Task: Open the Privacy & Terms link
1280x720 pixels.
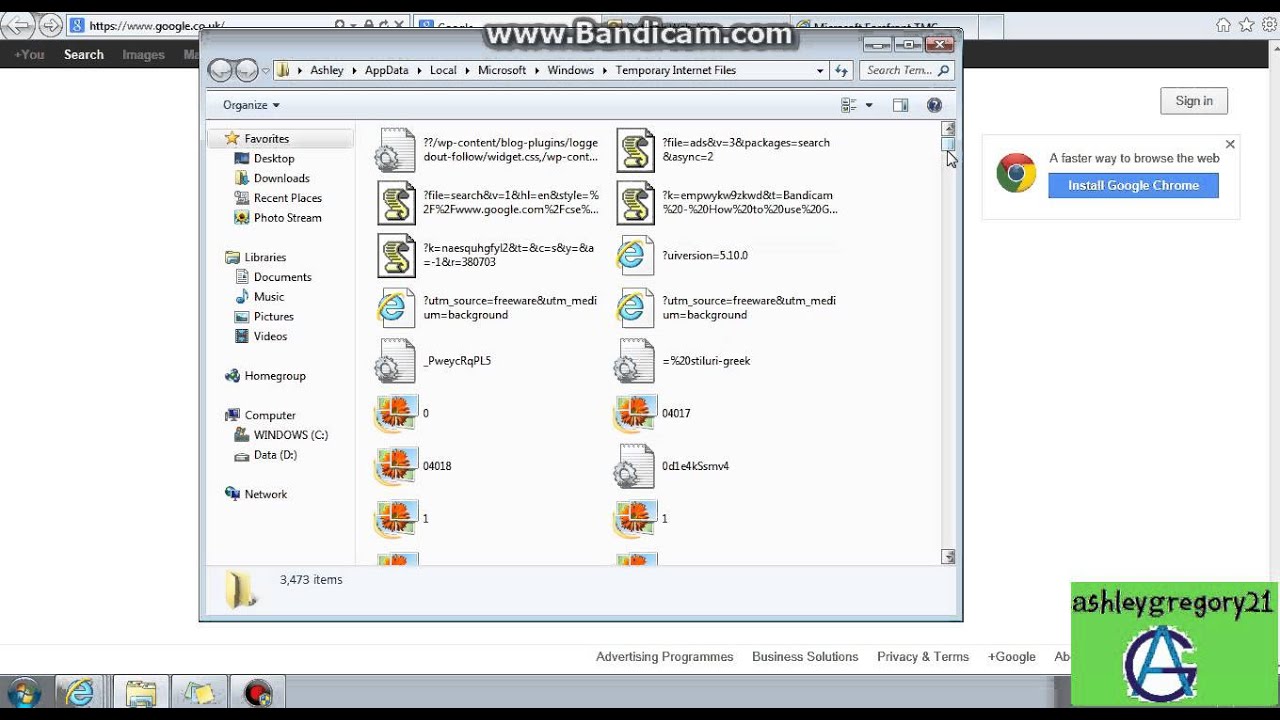Action: click(x=923, y=657)
